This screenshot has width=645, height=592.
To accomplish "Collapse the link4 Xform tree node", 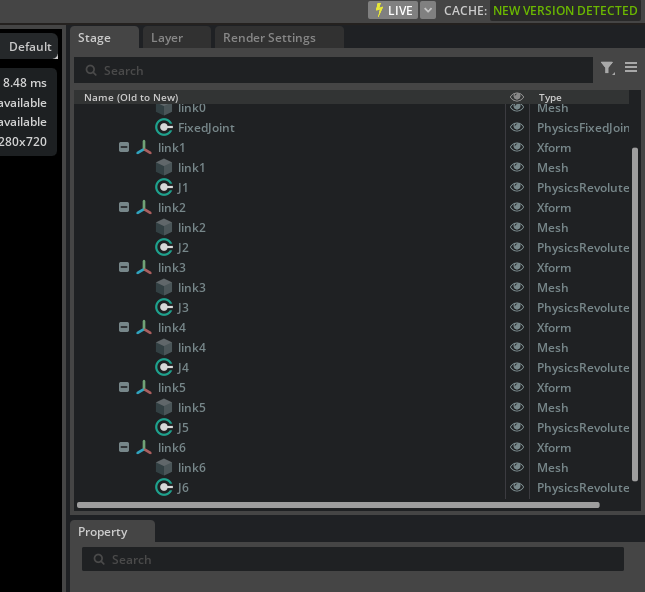I will point(124,327).
